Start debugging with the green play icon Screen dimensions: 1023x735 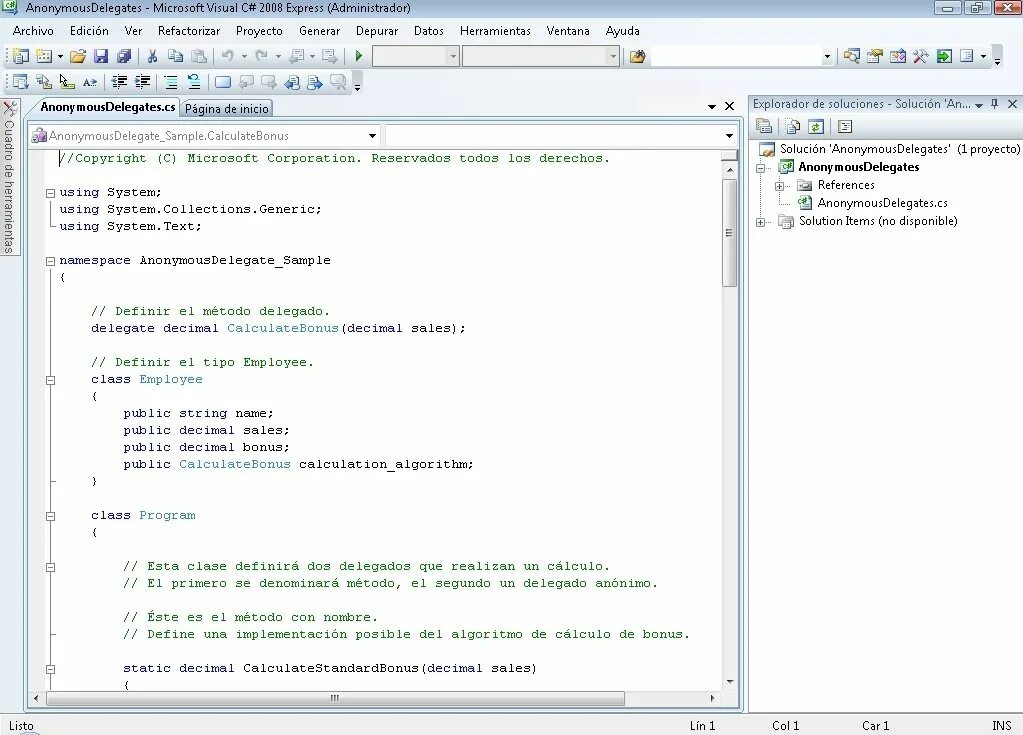point(358,56)
